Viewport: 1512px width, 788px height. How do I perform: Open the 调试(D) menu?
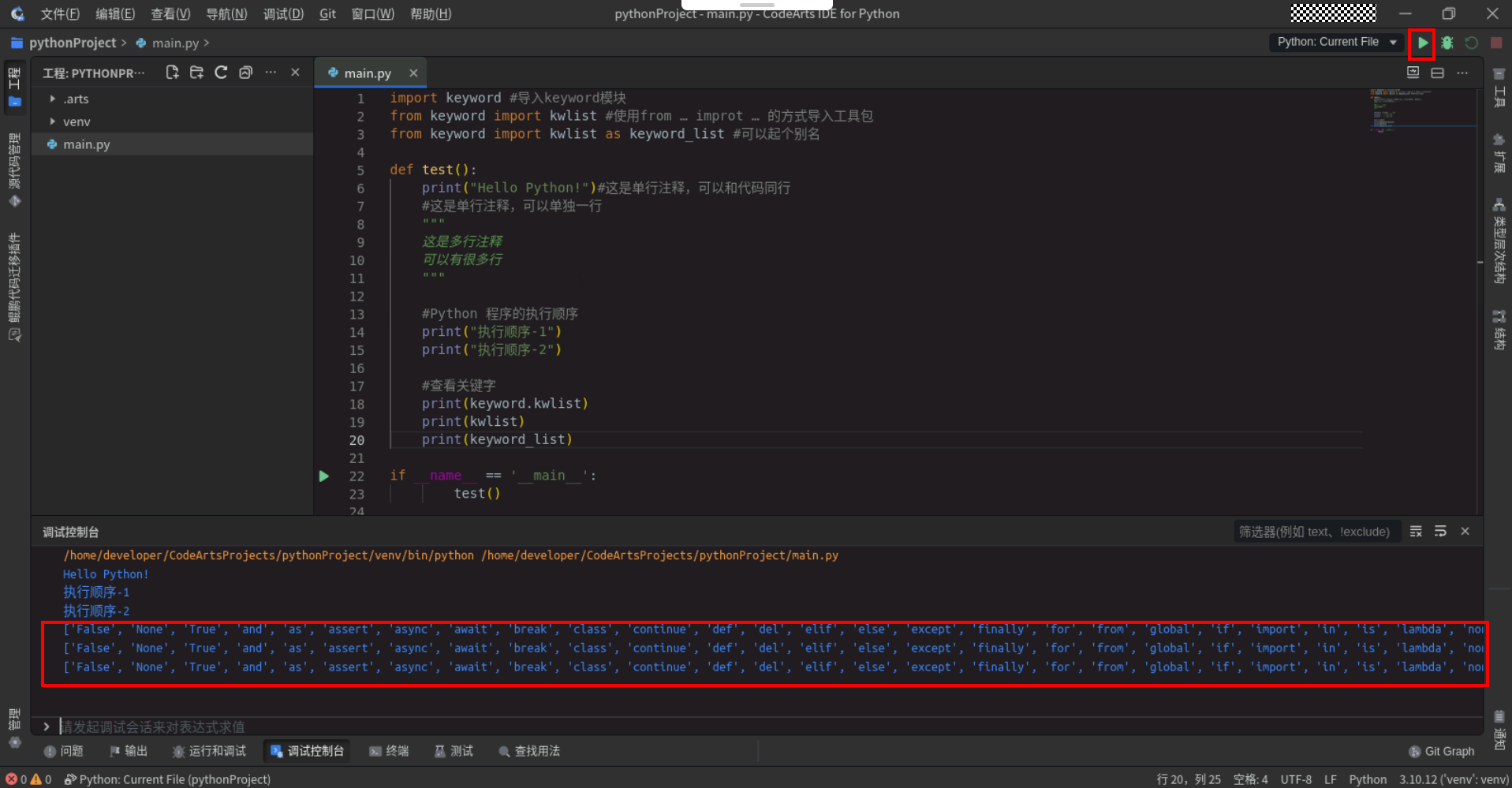pos(283,13)
